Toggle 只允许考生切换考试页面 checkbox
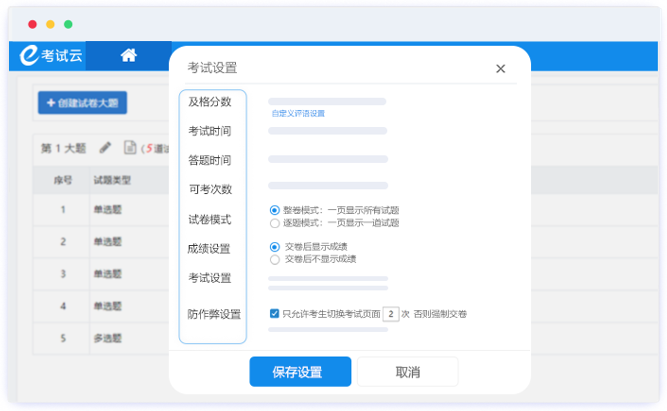Screen dimensions: 667x411 (275, 313)
